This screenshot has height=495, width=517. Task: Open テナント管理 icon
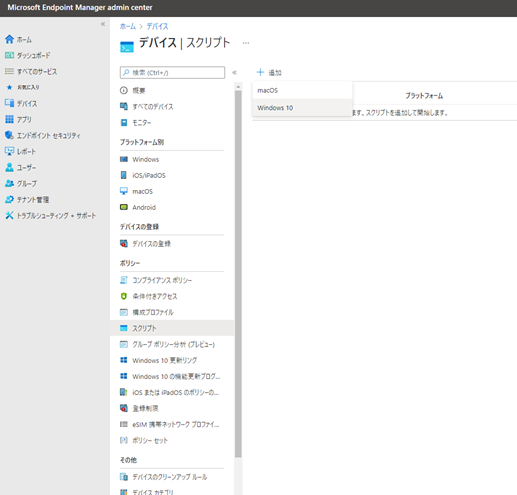(x=9, y=199)
